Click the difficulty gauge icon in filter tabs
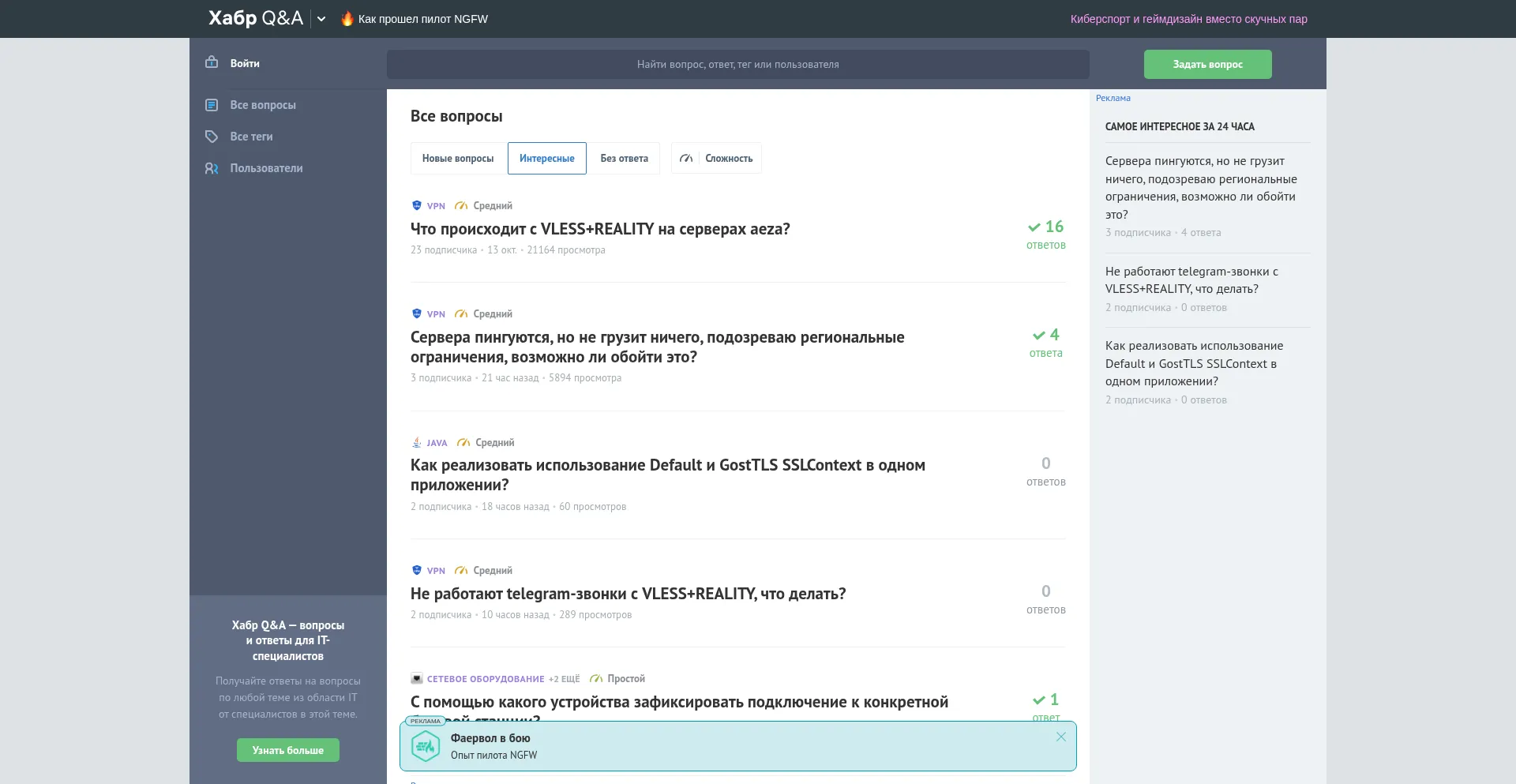The image size is (1516, 784). pyautogui.click(x=686, y=159)
